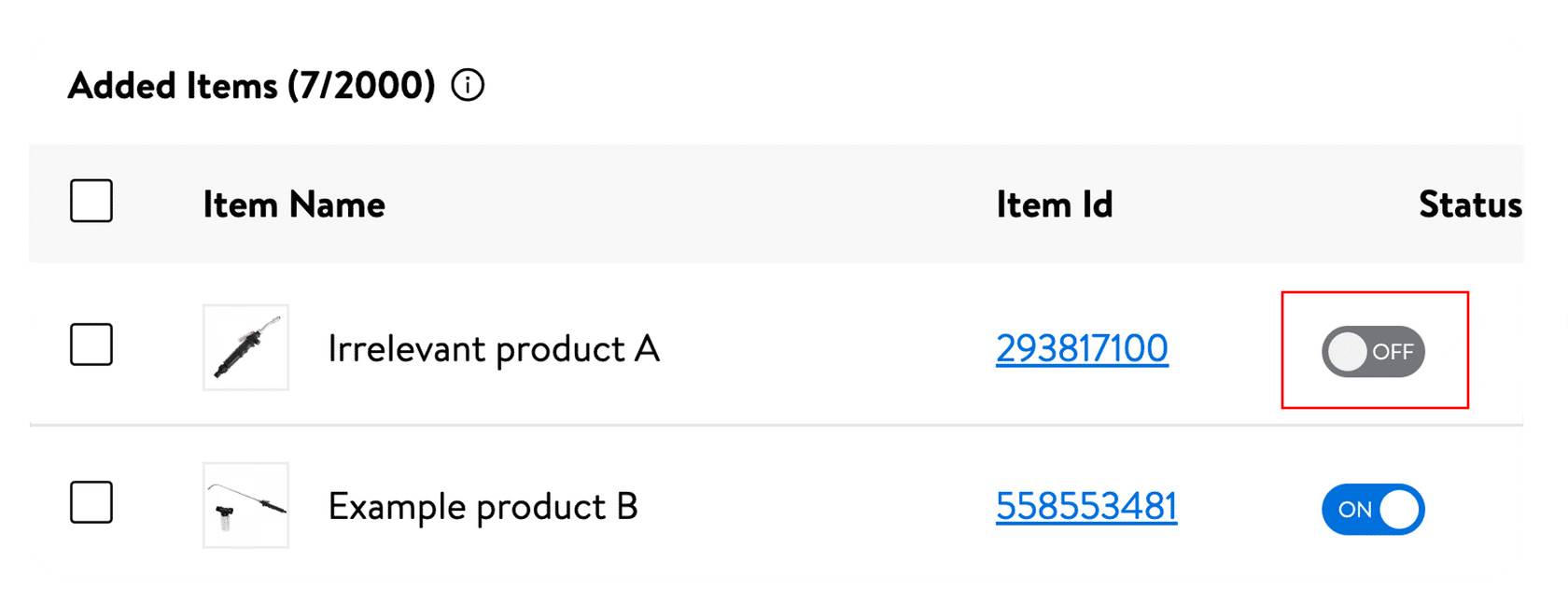
Task: Open item ID link 293817100
Action: click(1082, 349)
